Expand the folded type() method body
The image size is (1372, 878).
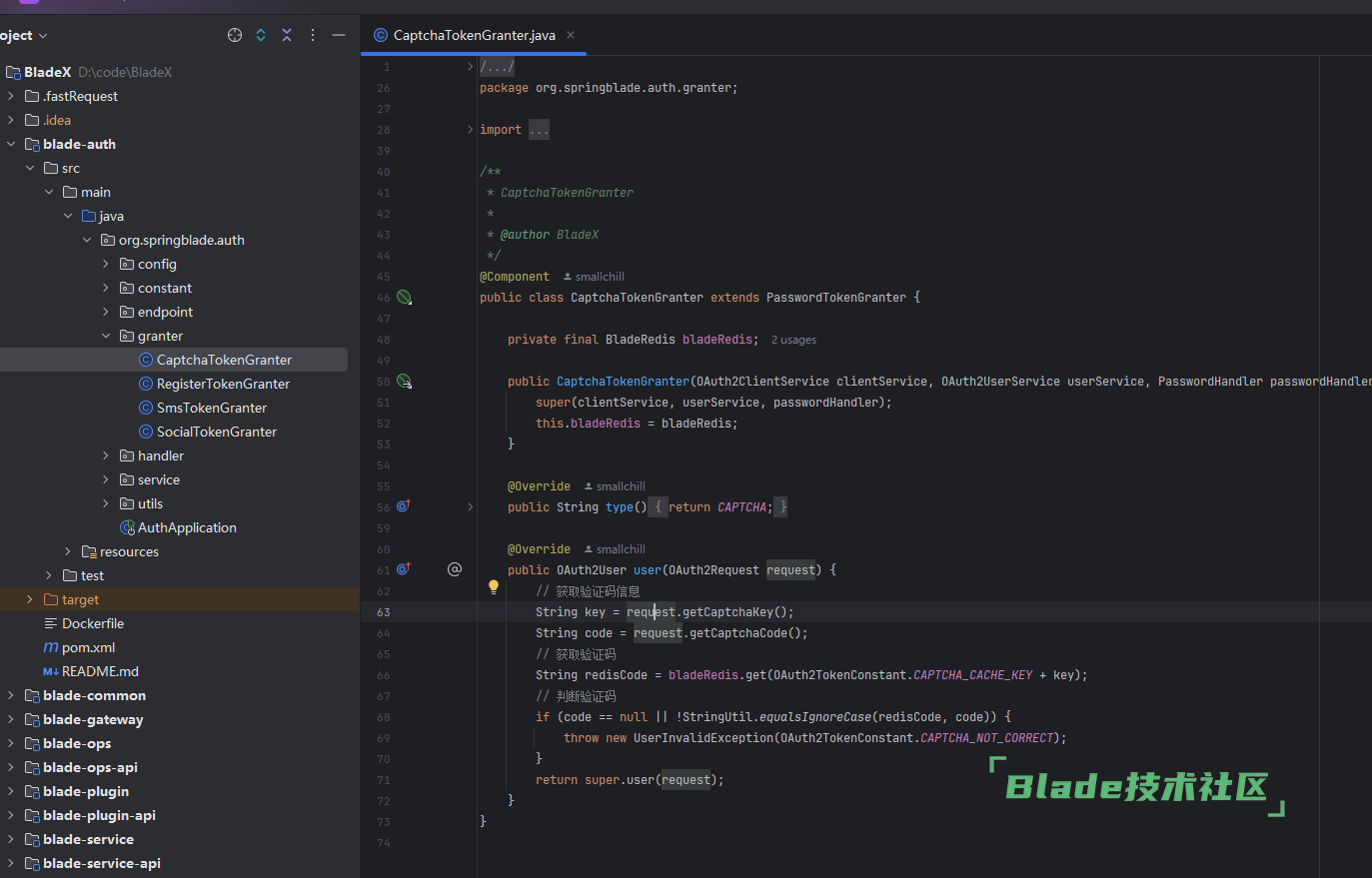471,507
